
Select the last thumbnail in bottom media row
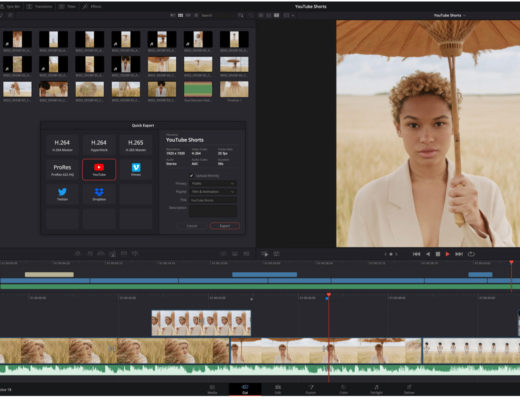pyautogui.click(x=234, y=89)
